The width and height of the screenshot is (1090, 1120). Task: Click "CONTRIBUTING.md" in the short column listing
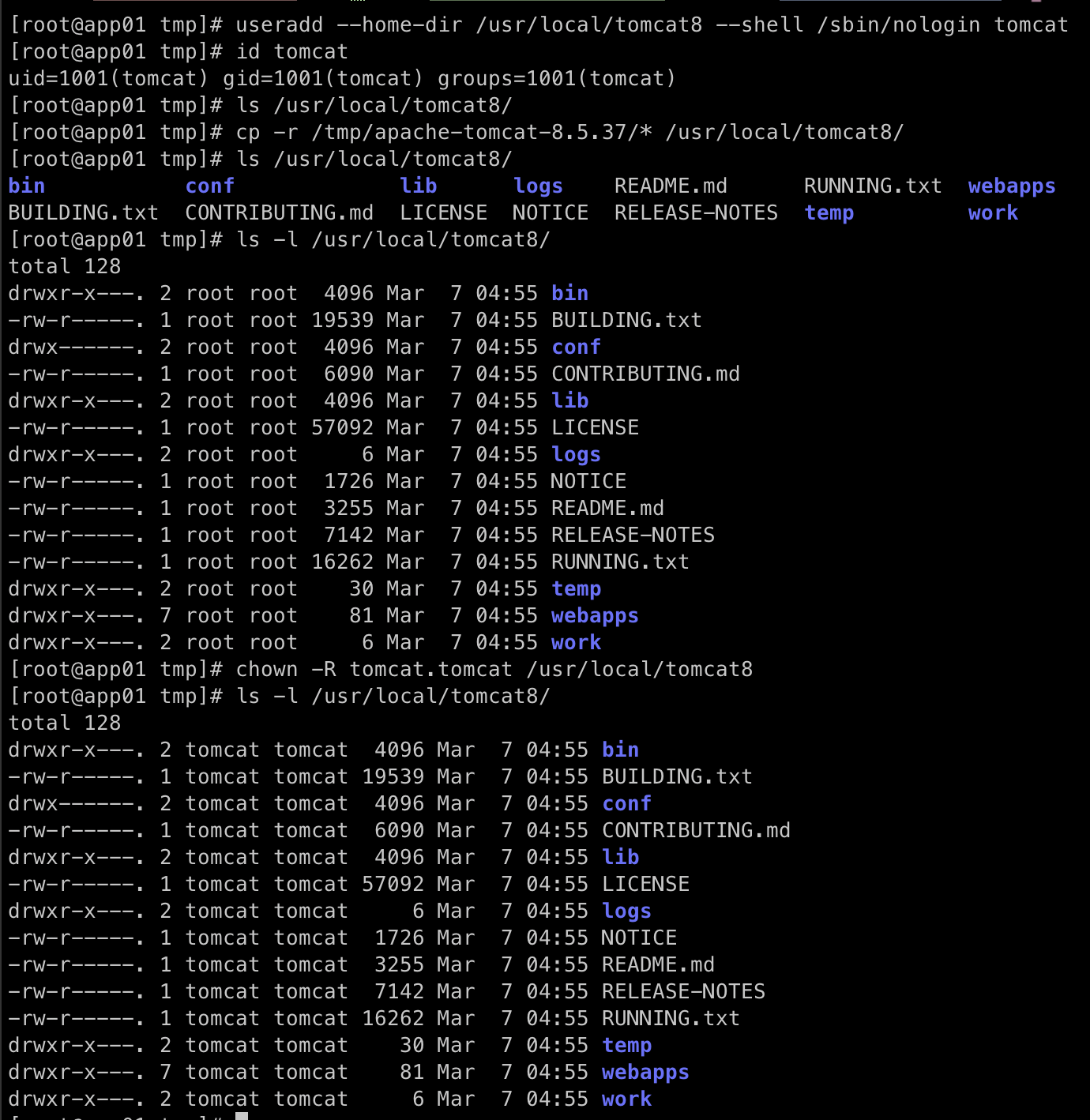coord(280,213)
